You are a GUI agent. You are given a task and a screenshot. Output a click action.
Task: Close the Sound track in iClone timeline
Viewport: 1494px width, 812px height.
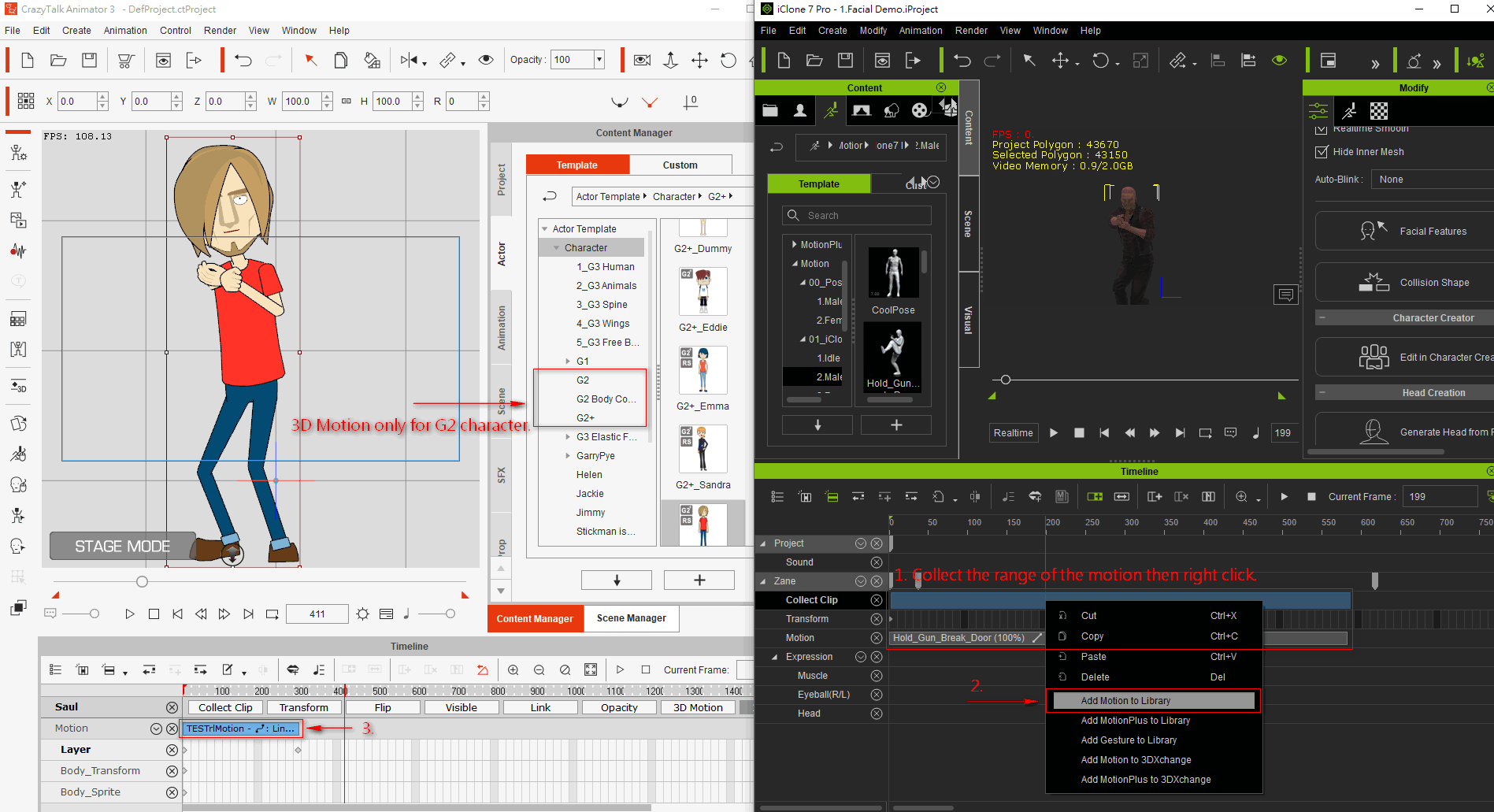[876, 562]
